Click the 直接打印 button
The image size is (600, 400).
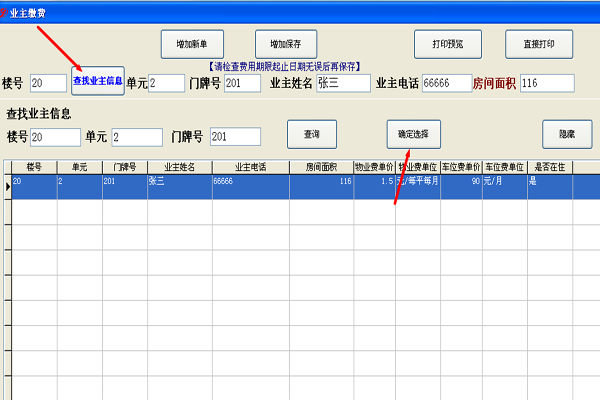tap(539, 44)
